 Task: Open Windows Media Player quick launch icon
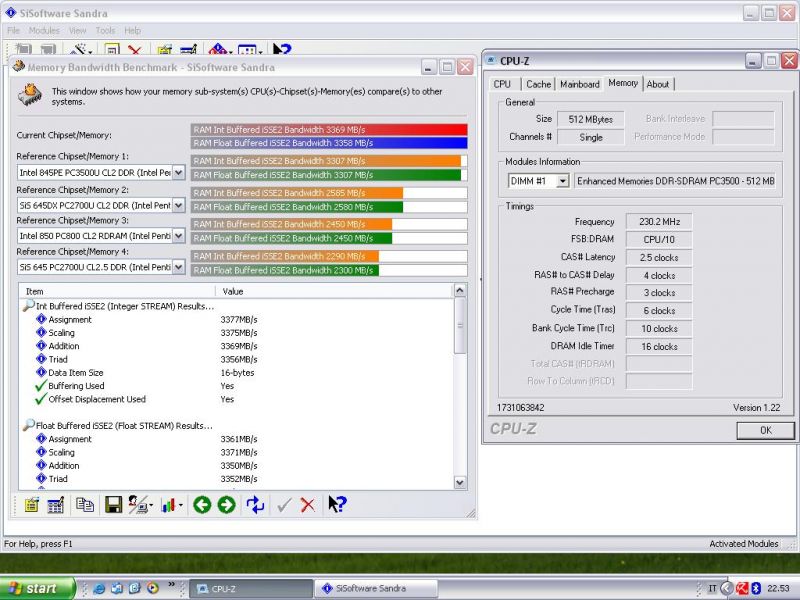[153, 588]
